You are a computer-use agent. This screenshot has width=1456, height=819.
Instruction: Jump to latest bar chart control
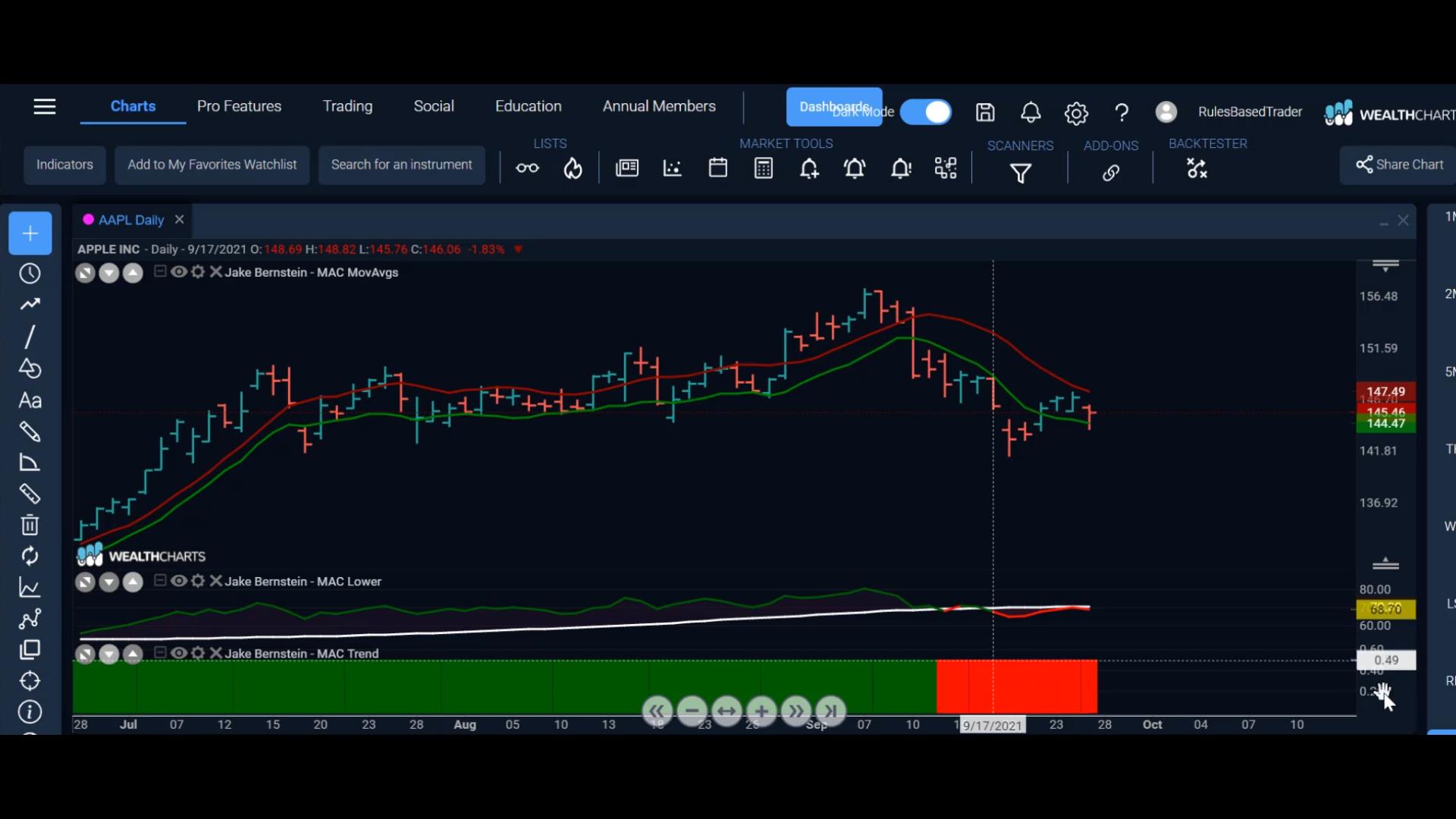(x=830, y=711)
